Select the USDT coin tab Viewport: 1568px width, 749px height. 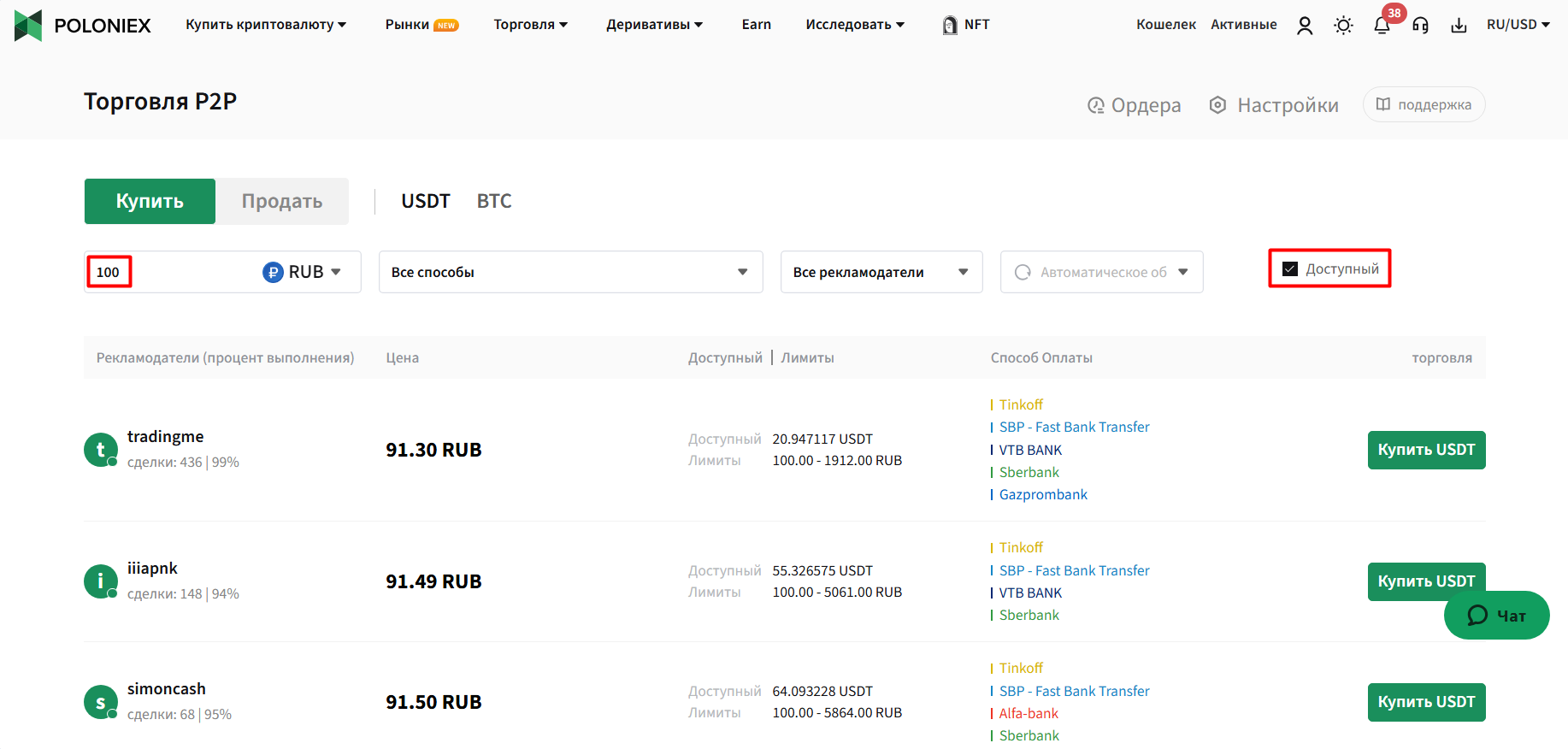(x=426, y=201)
